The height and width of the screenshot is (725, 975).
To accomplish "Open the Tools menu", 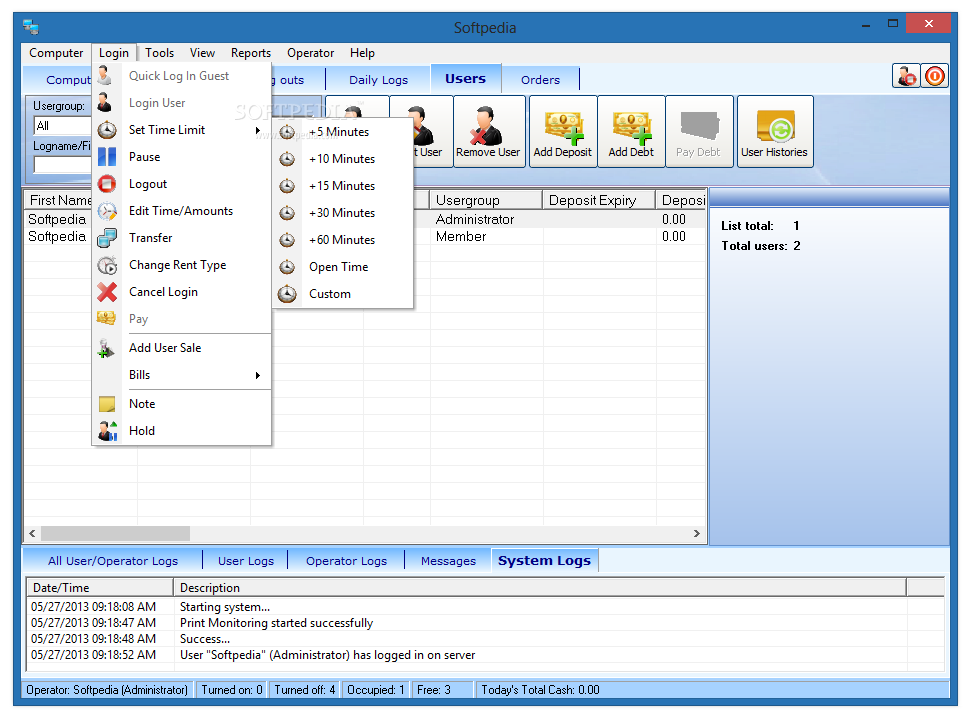I will (159, 53).
